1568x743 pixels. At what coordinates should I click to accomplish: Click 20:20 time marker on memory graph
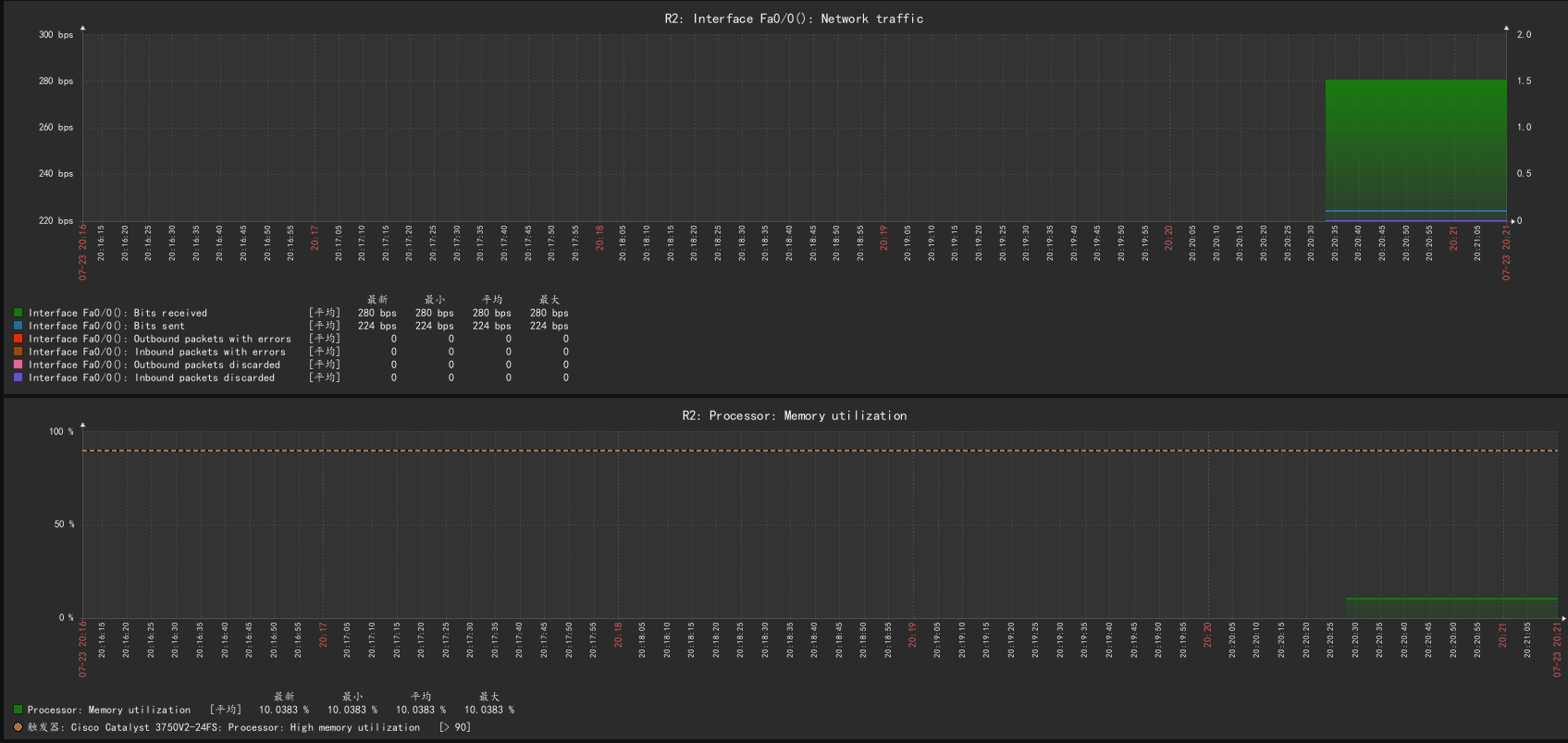click(1207, 635)
